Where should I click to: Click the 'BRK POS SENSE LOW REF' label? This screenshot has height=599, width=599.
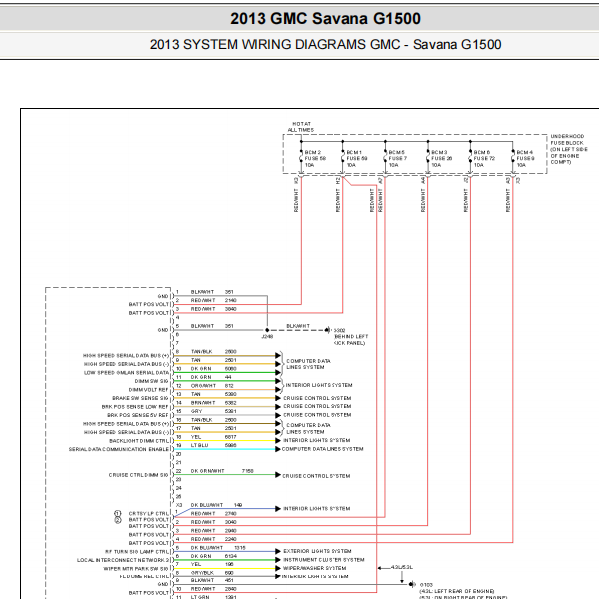coord(135,406)
